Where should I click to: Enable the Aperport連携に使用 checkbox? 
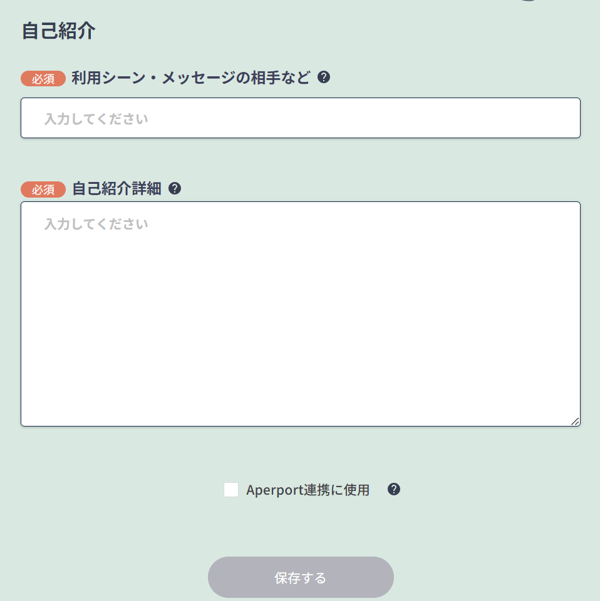tap(231, 490)
